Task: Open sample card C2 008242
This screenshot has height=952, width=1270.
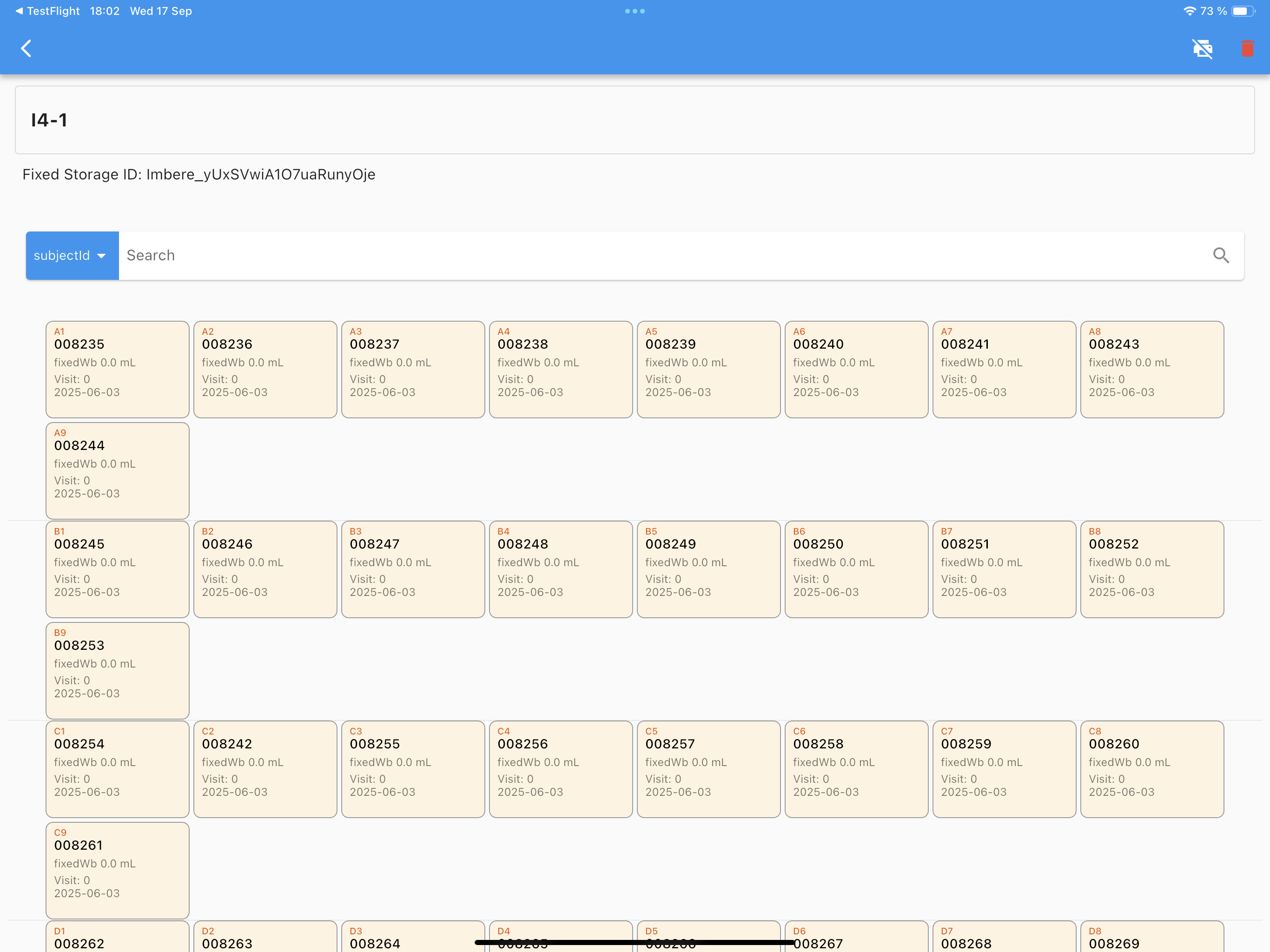Action: pos(265,769)
